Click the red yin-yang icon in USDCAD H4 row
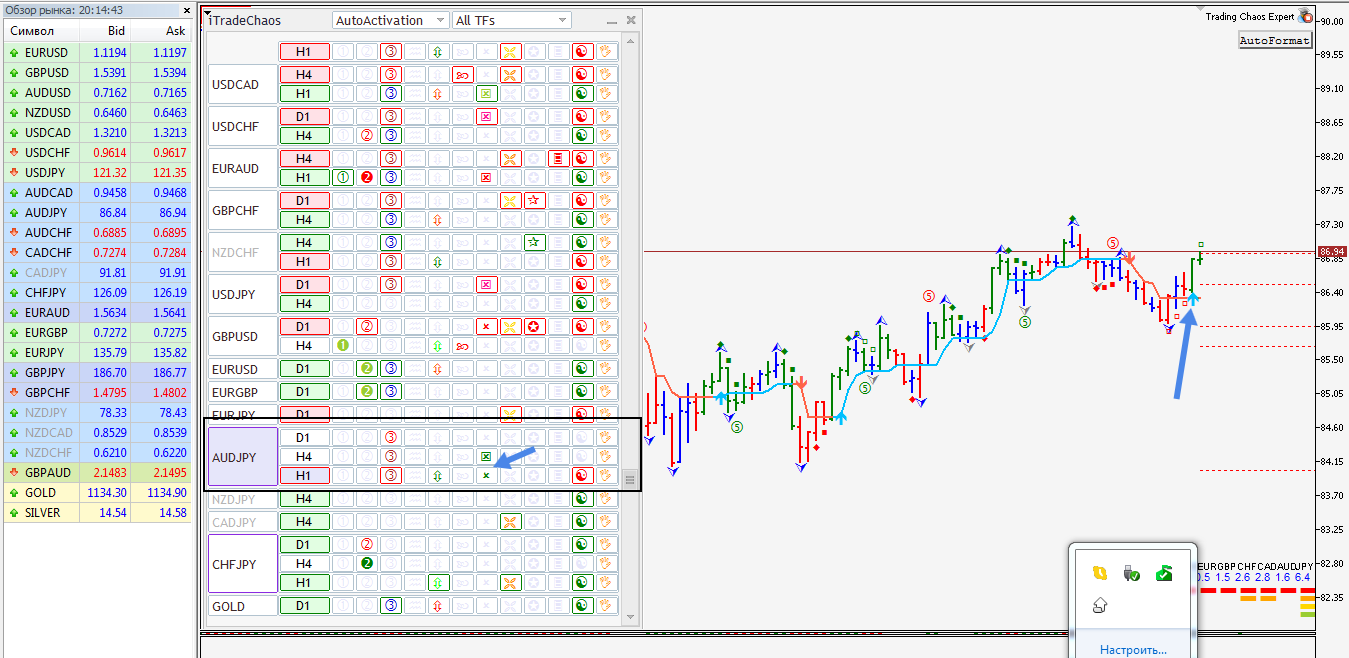Image resolution: width=1349 pixels, height=658 pixels. [582, 75]
